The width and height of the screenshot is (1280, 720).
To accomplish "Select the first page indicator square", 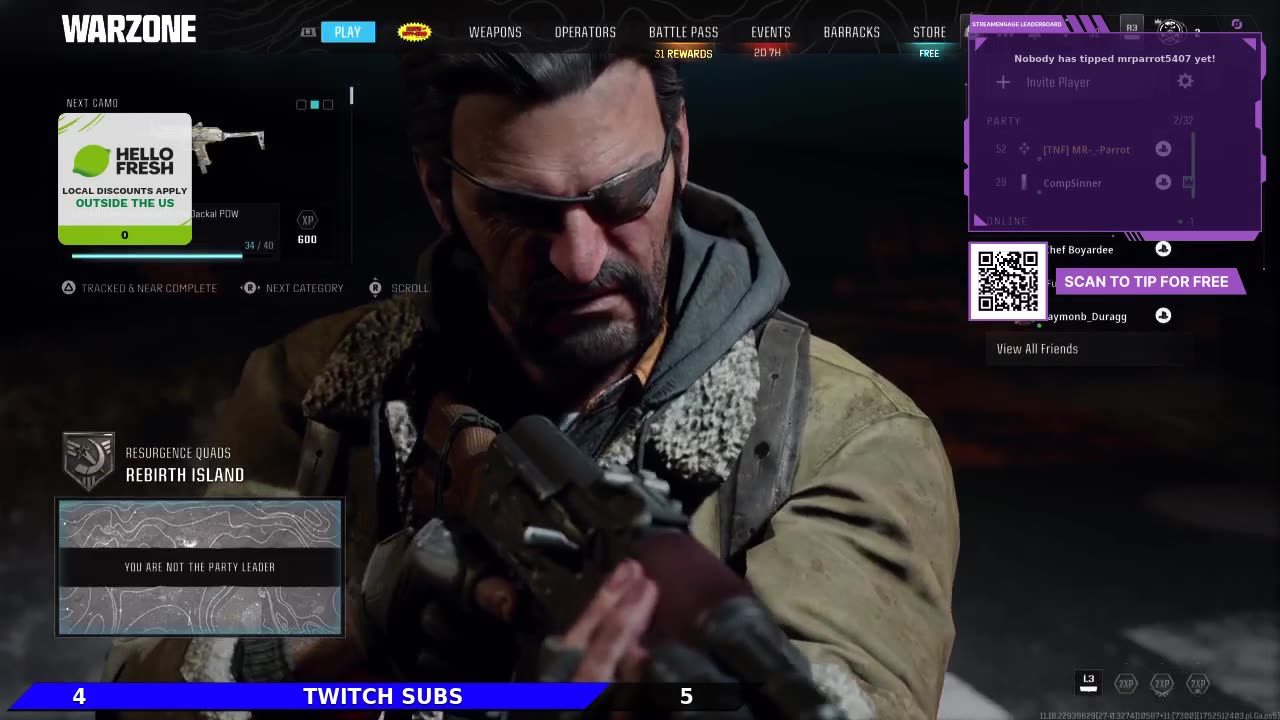I will point(301,105).
